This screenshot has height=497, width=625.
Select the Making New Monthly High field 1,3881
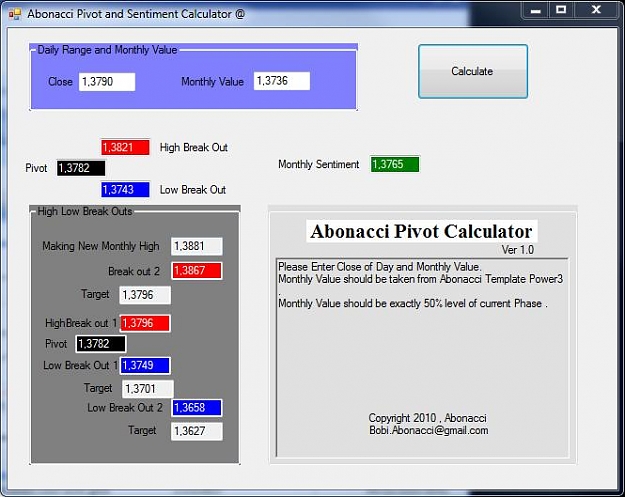click(x=197, y=246)
